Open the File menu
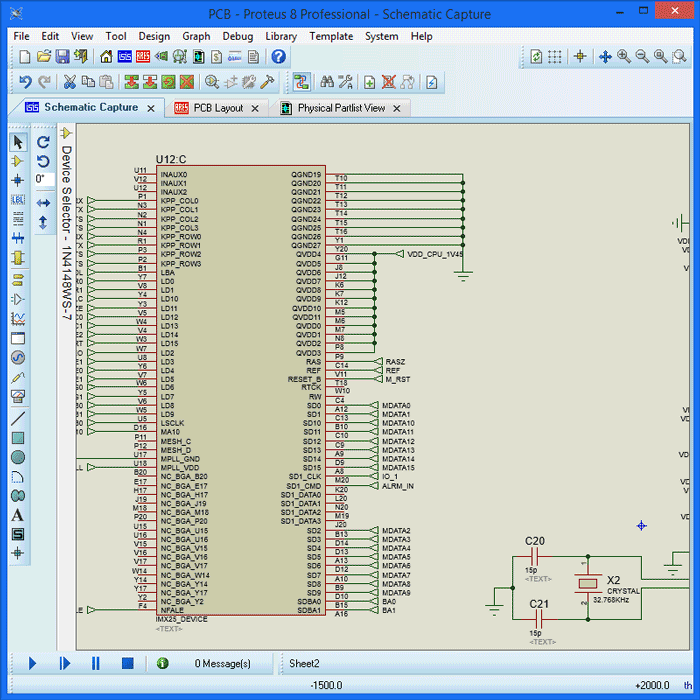The image size is (700, 700). point(21,36)
